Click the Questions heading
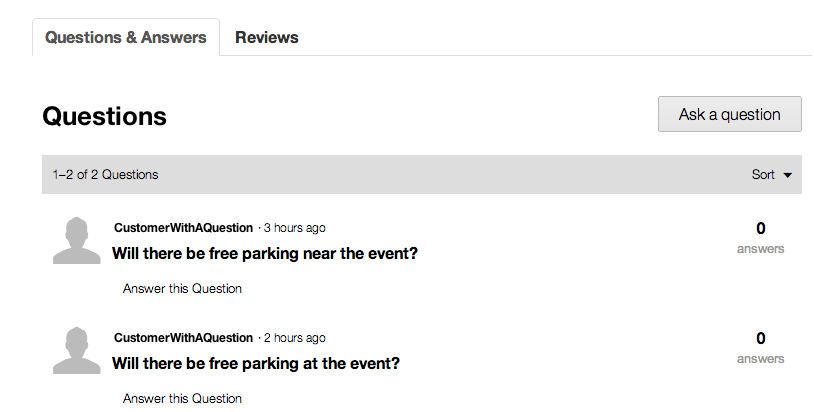814x412 pixels. [x=104, y=116]
